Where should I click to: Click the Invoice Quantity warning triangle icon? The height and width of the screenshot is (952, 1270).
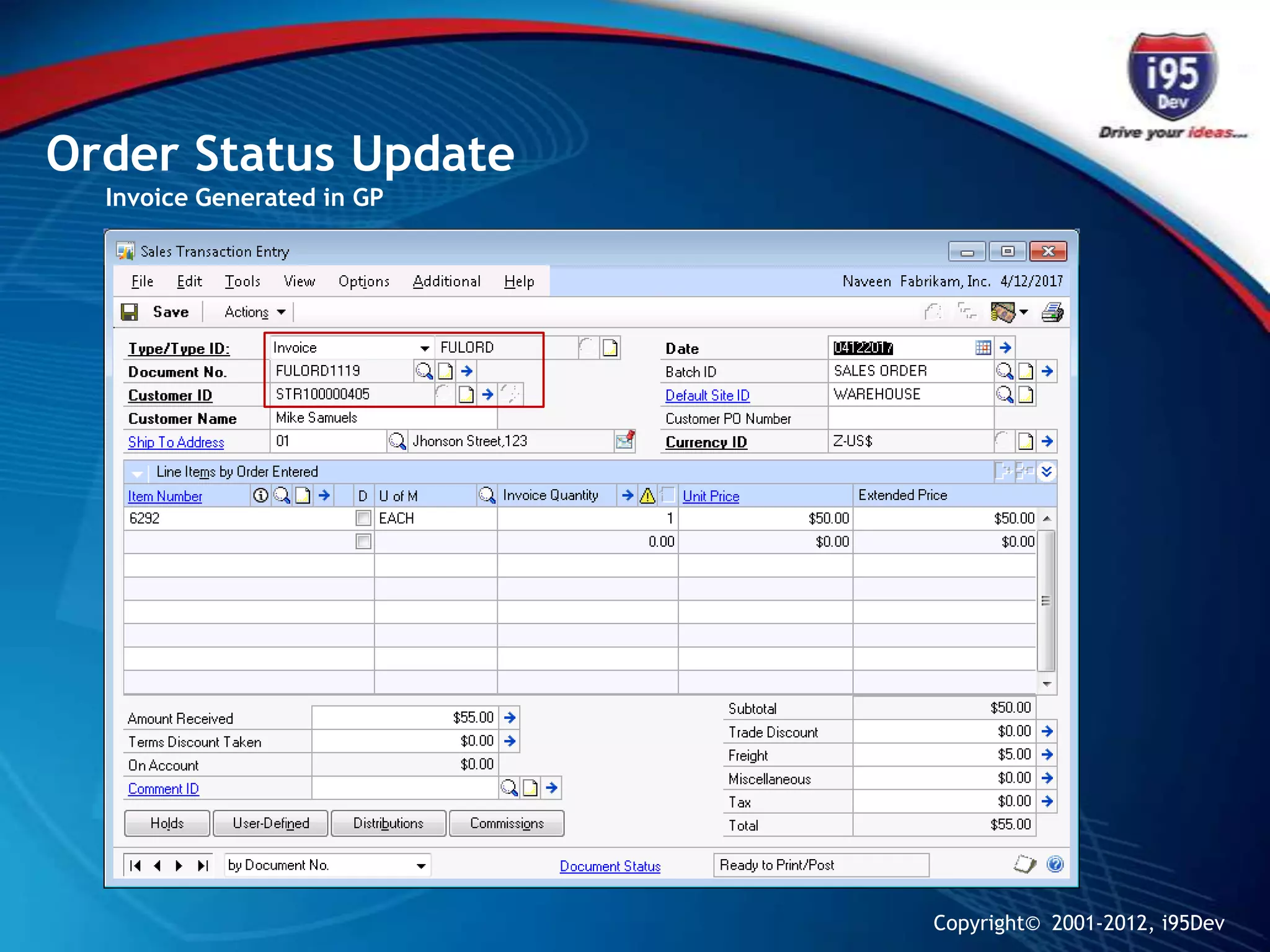(647, 495)
